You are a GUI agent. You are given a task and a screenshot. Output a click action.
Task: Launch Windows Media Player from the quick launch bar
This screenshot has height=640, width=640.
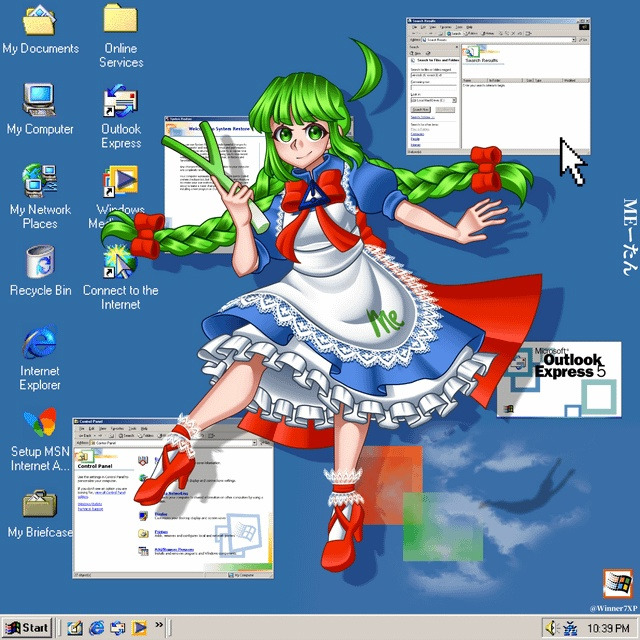click(x=139, y=628)
